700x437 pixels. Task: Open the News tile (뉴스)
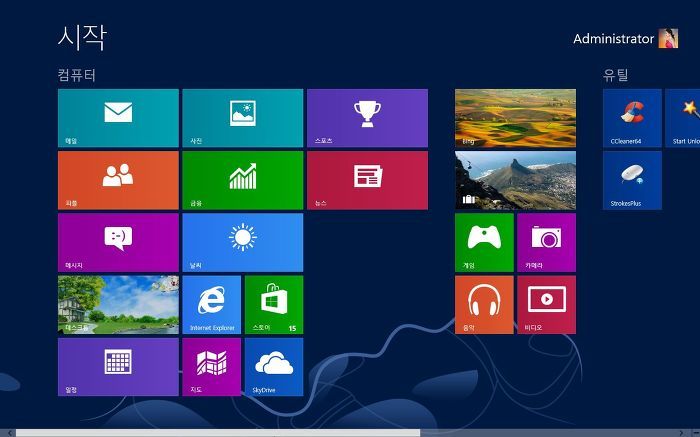pos(367,180)
